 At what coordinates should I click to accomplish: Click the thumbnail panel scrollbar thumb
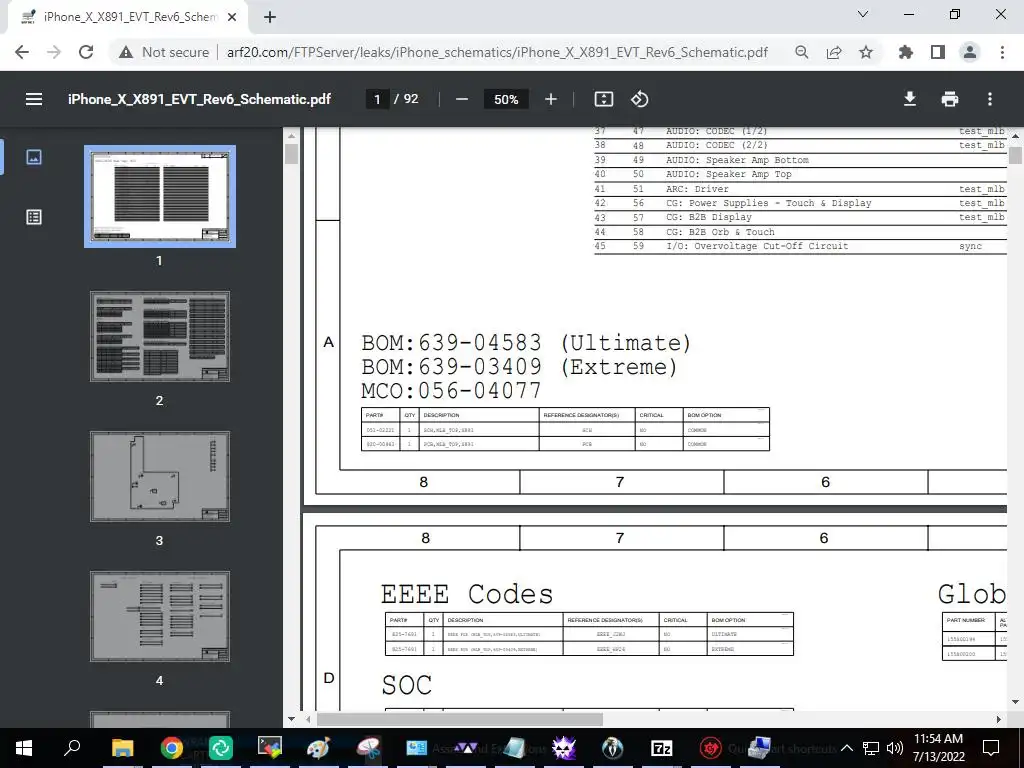pos(291,154)
